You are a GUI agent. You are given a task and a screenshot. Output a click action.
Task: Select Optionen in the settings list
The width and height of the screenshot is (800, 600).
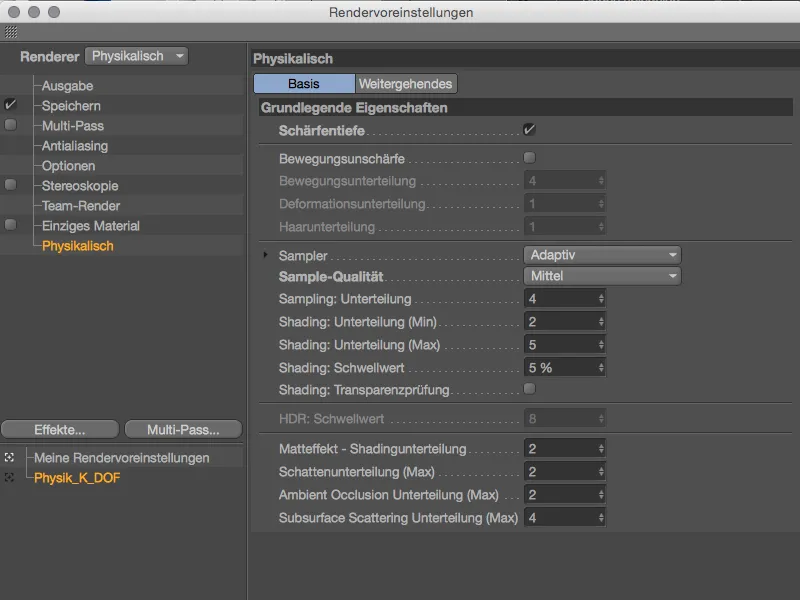(68, 166)
